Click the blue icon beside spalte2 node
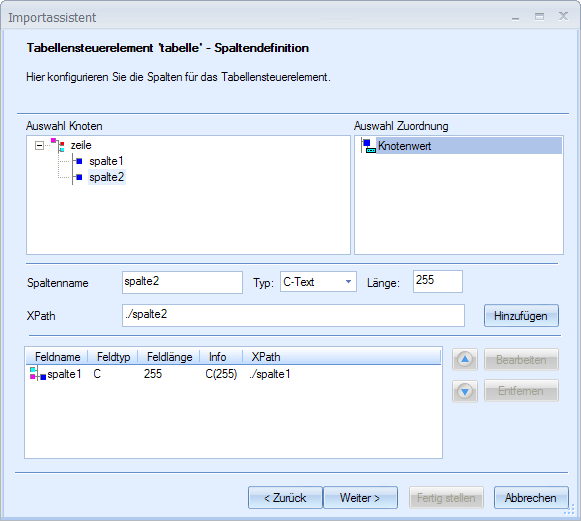 click(79, 177)
